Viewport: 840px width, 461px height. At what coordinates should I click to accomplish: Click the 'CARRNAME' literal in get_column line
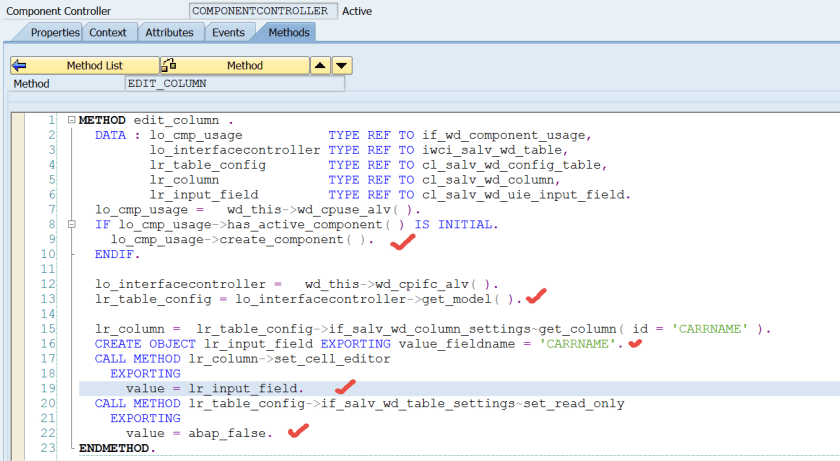tap(710, 329)
